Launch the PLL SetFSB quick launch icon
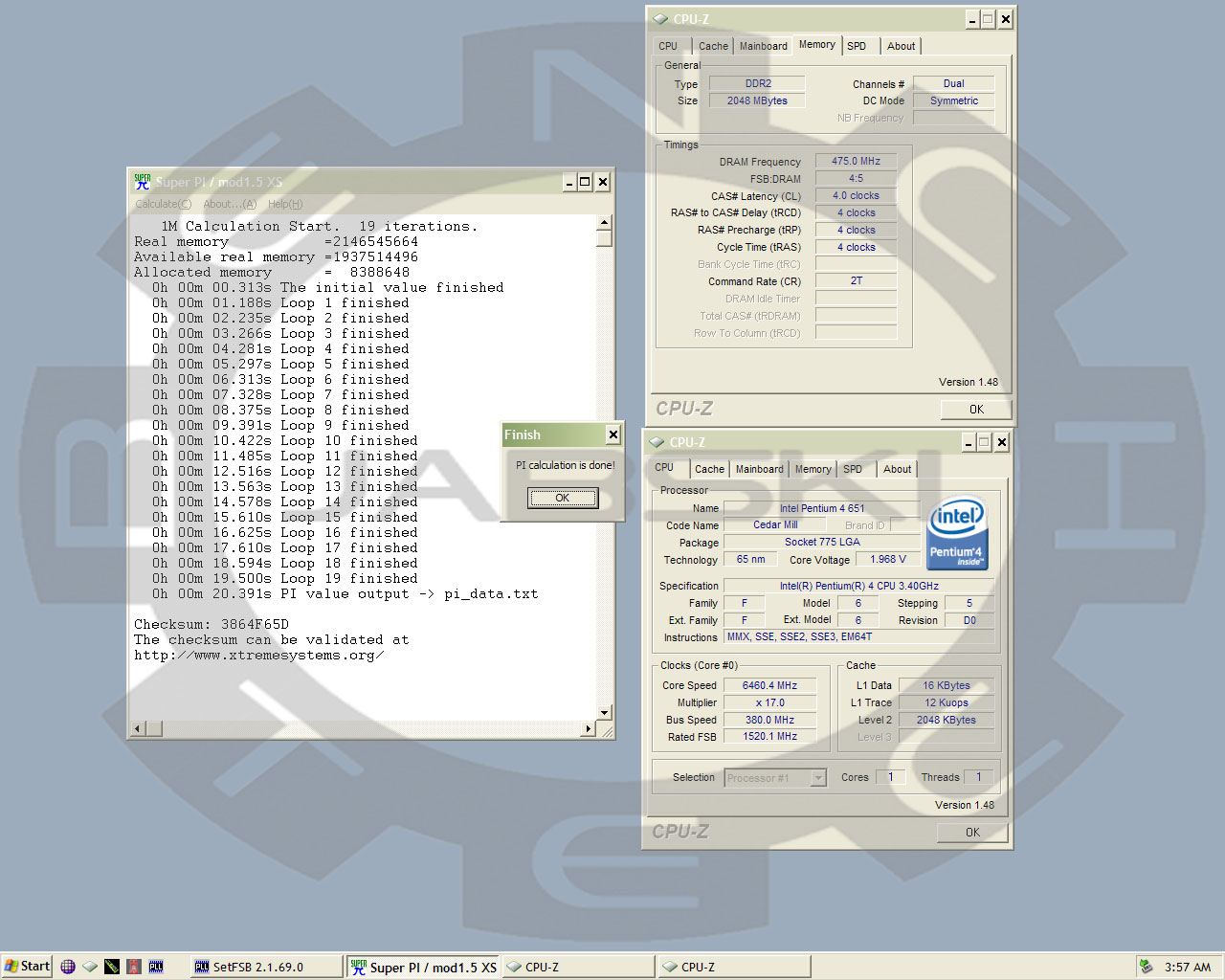This screenshot has width=1225, height=980. tap(156, 967)
